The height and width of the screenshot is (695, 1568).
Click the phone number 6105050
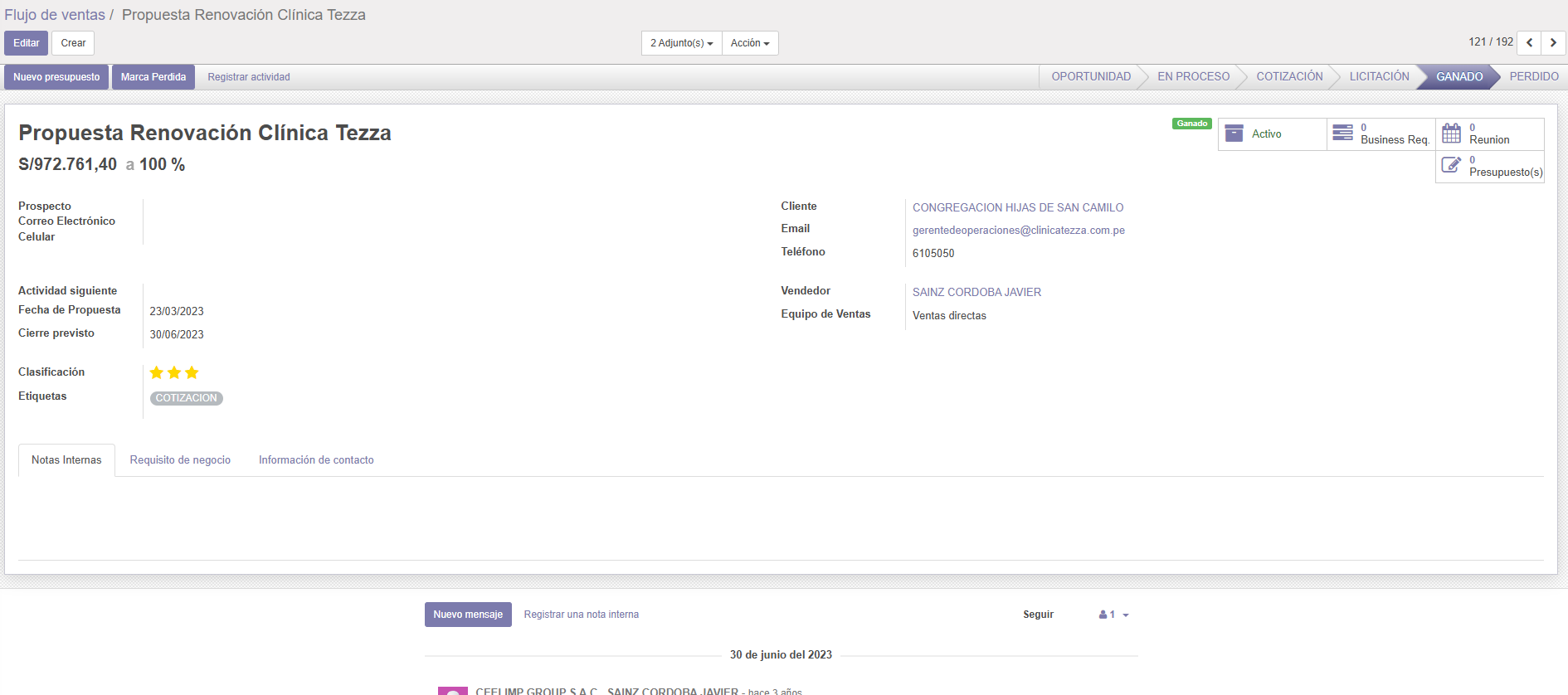coord(933,254)
